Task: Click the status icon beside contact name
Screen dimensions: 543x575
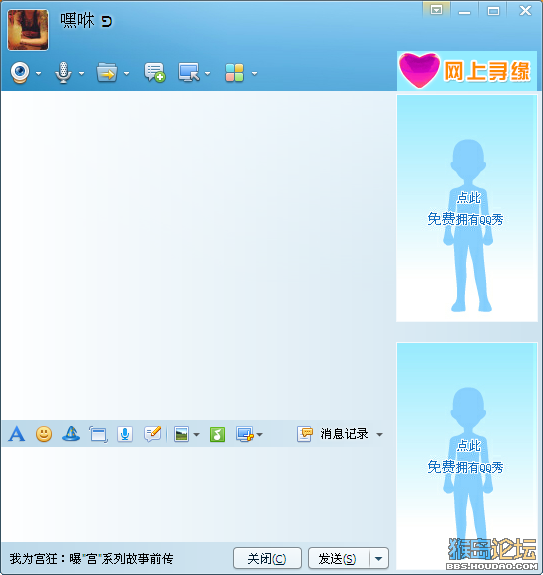Action: click(x=107, y=22)
